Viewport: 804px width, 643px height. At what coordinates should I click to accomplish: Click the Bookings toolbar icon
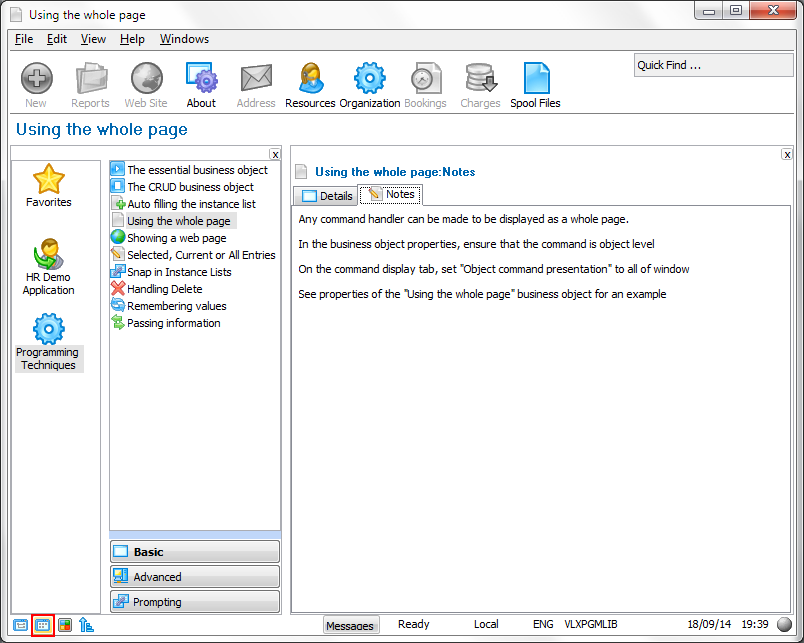[425, 79]
